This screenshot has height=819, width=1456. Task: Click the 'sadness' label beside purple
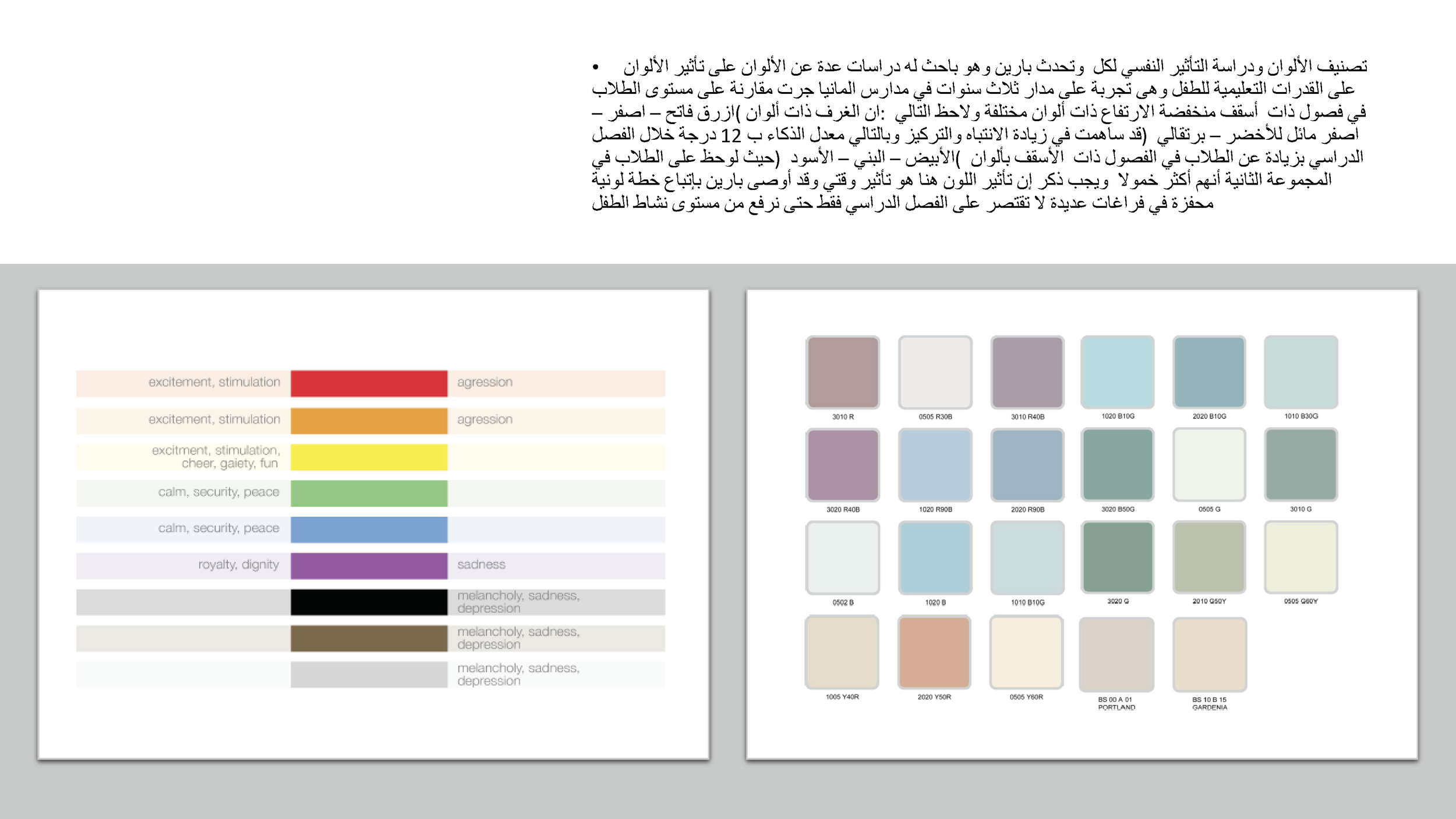point(481,564)
